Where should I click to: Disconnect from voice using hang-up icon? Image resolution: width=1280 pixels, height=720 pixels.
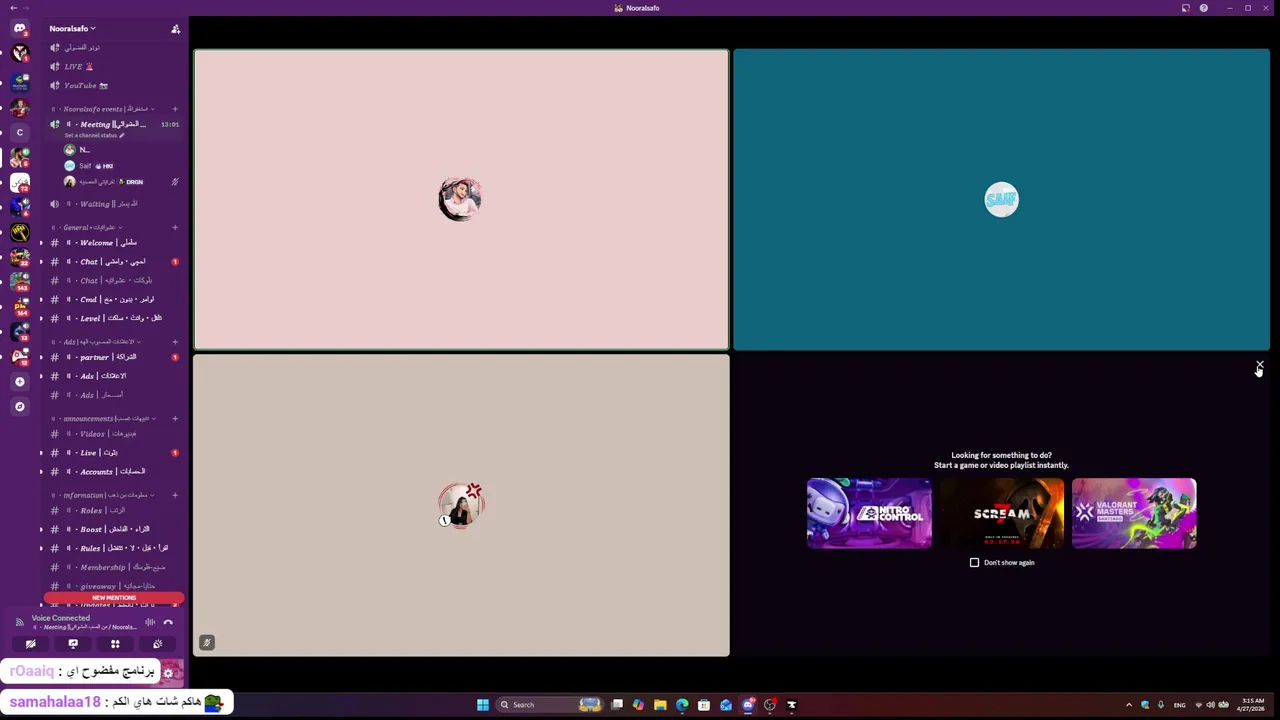pos(168,622)
